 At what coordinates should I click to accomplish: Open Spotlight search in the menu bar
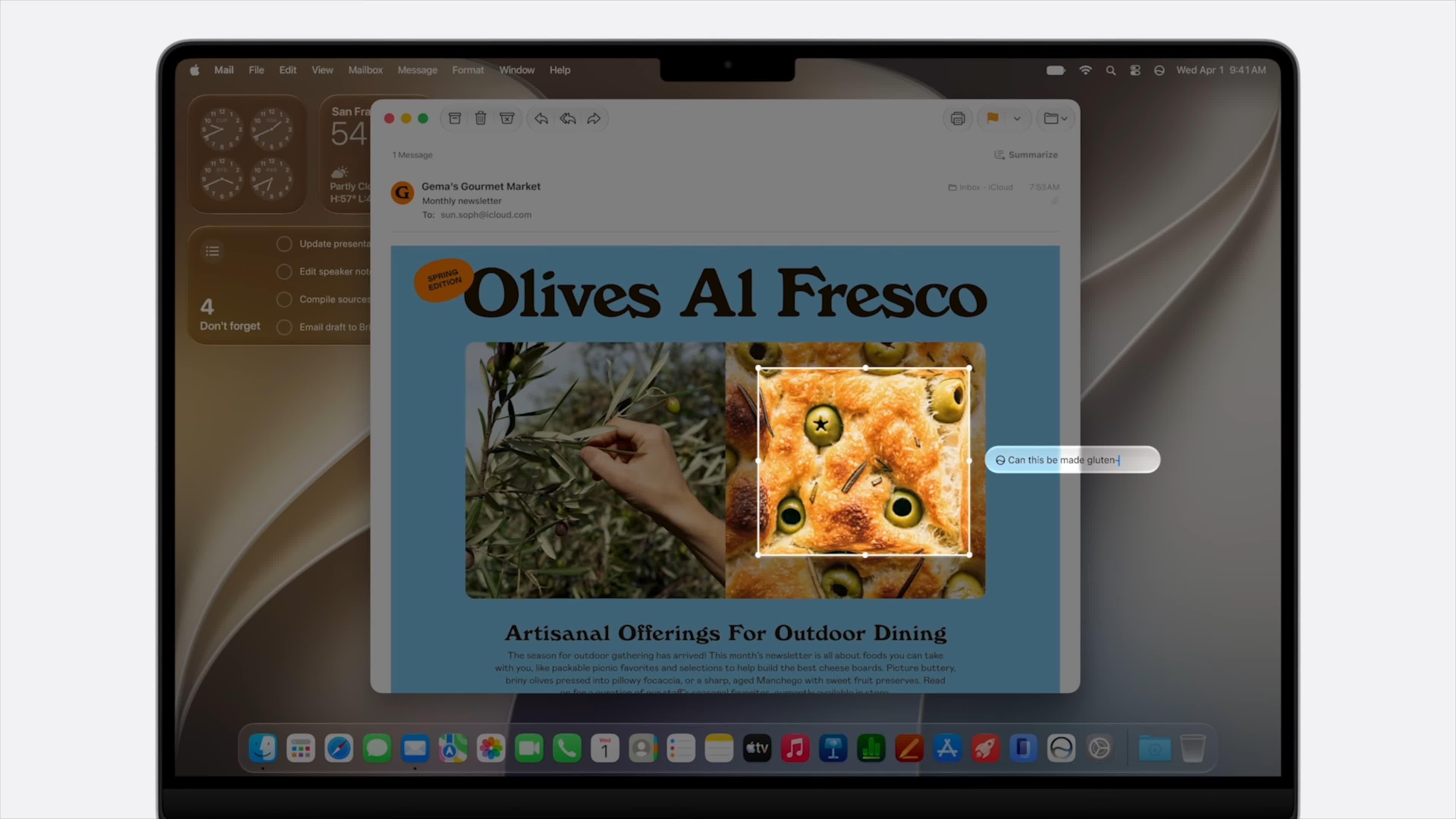(1110, 70)
